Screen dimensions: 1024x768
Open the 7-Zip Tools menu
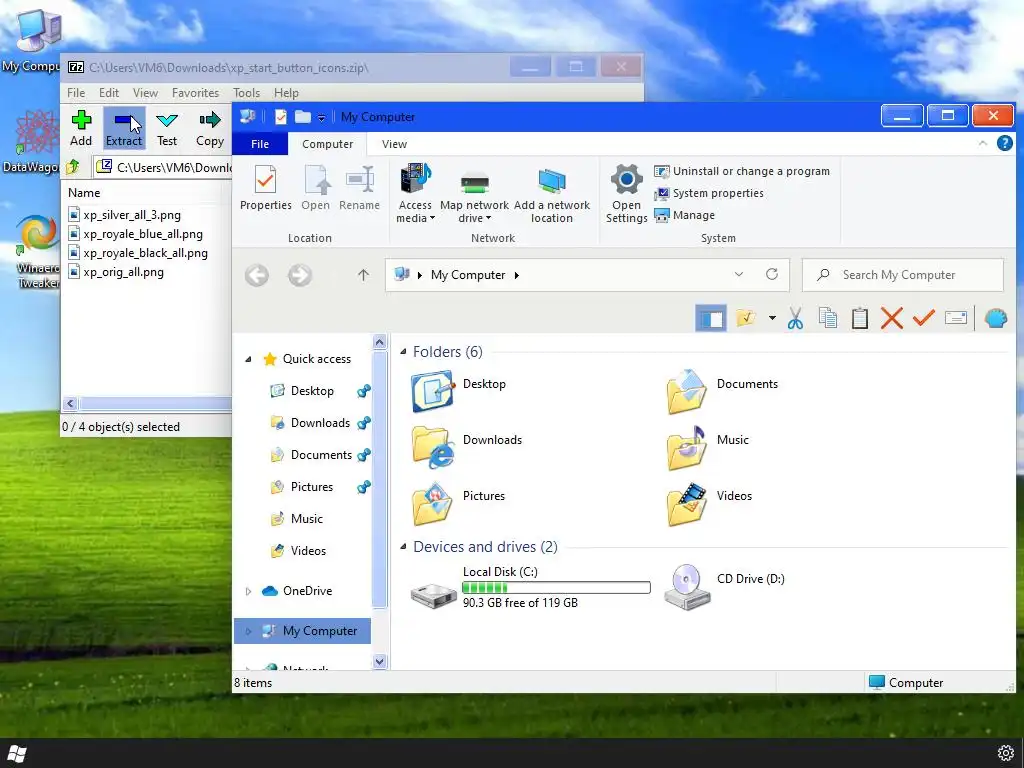(246, 93)
